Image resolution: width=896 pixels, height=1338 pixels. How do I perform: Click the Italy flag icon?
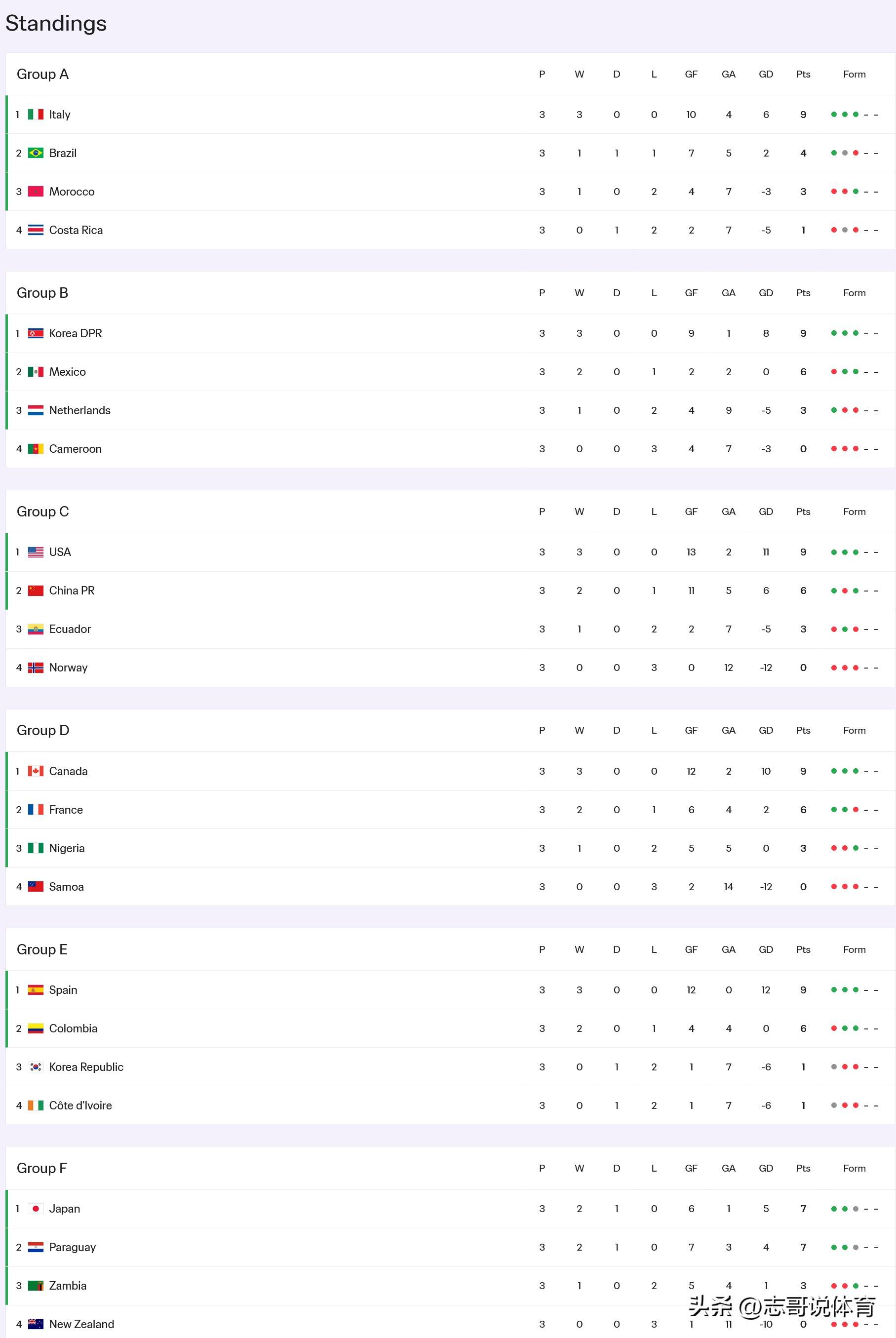point(36,115)
